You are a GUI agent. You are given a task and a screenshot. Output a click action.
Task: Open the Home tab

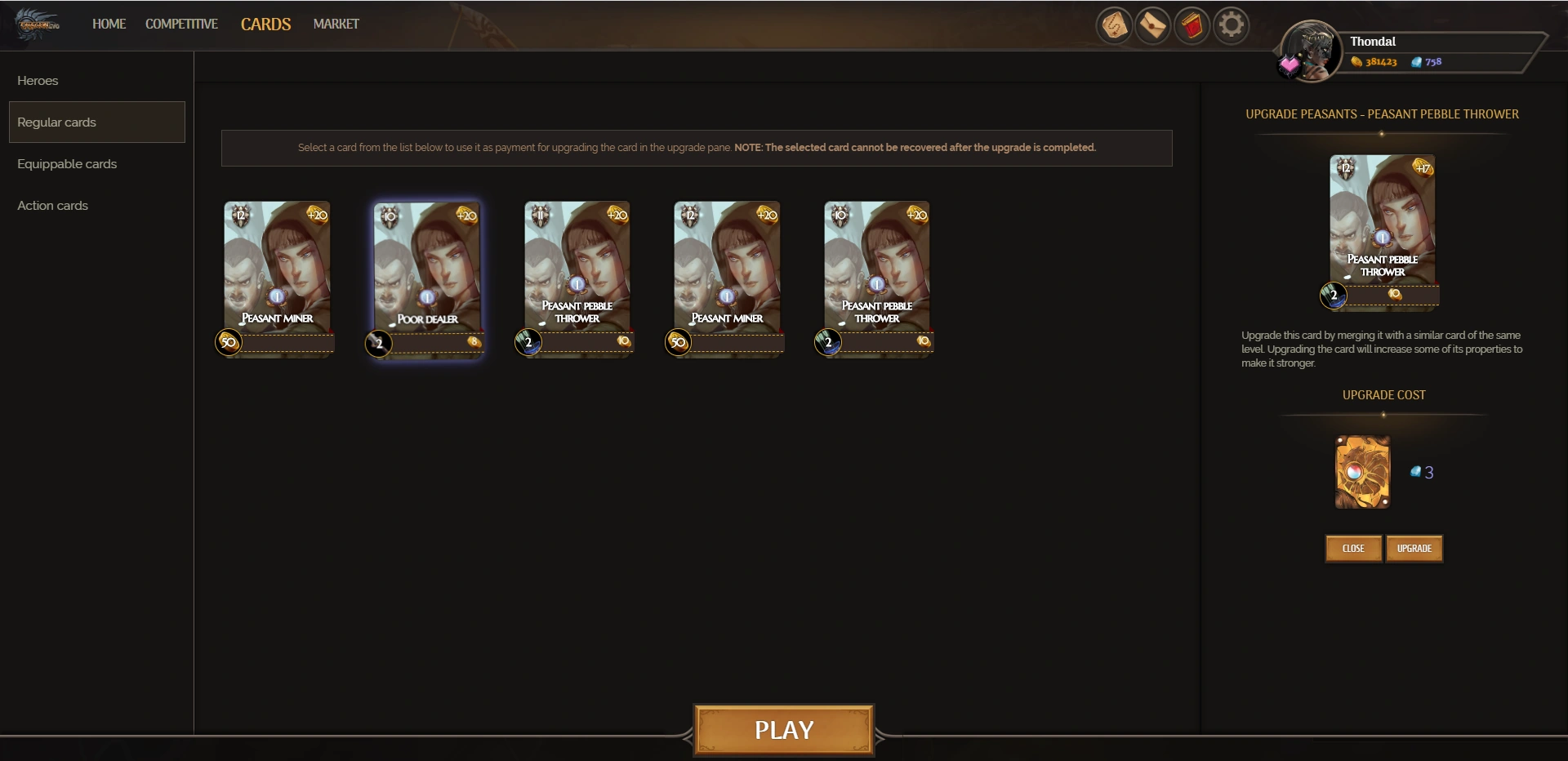coord(109,24)
